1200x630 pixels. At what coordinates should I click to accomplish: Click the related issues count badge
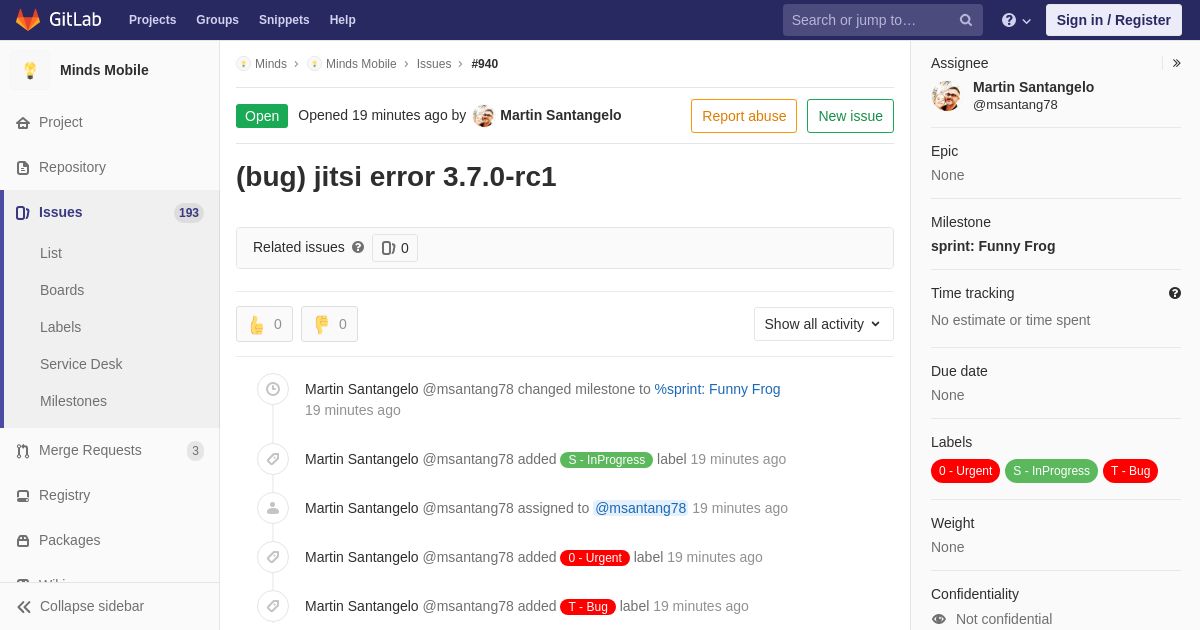coord(395,248)
